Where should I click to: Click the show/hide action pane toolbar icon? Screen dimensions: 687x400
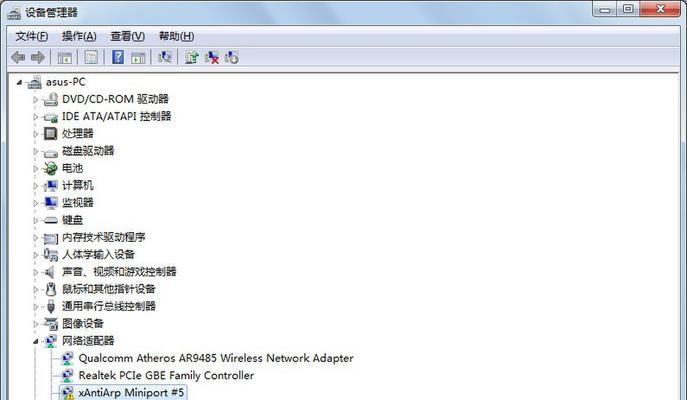[x=138, y=57]
